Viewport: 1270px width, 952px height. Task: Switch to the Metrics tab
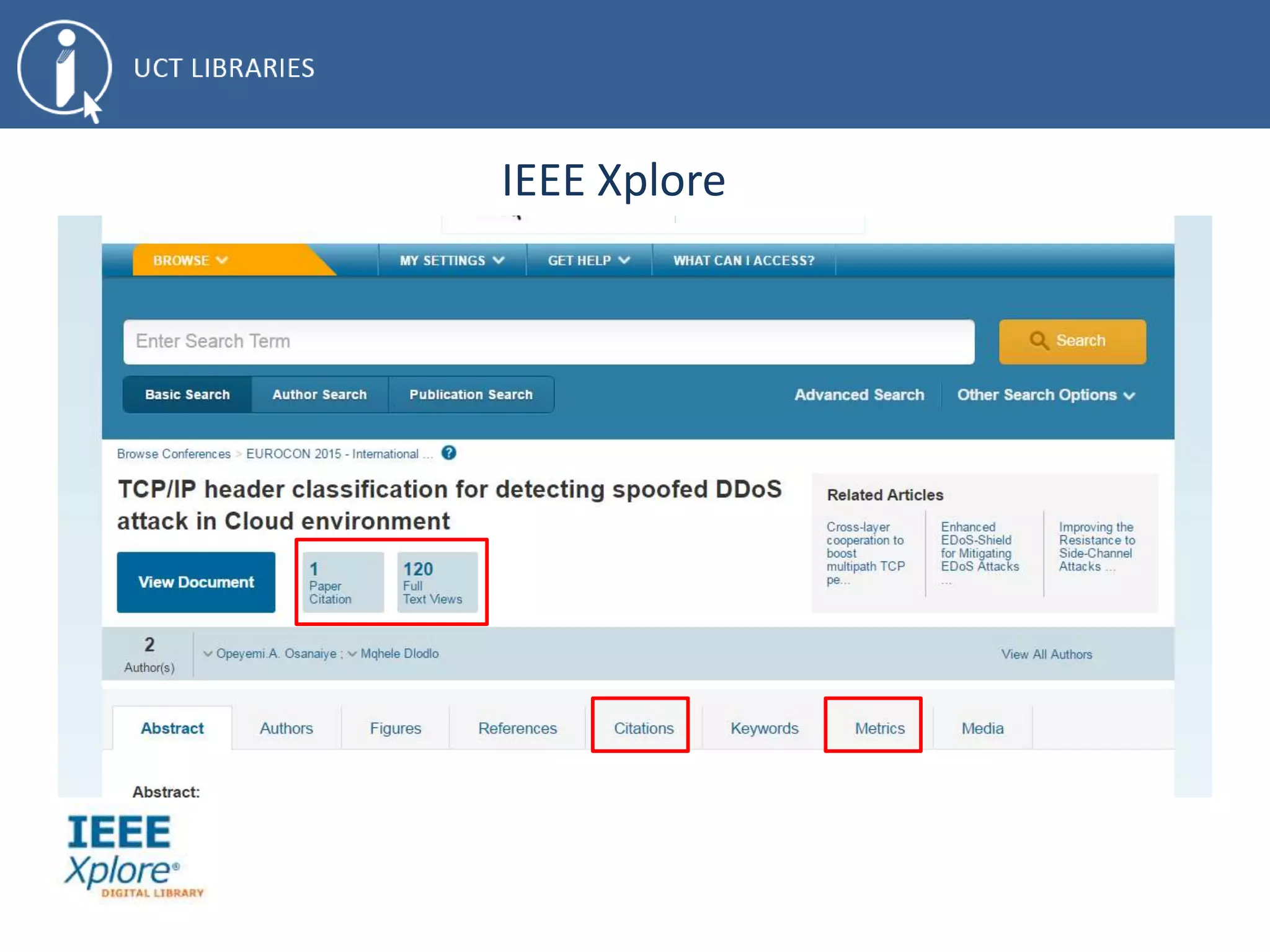point(880,728)
